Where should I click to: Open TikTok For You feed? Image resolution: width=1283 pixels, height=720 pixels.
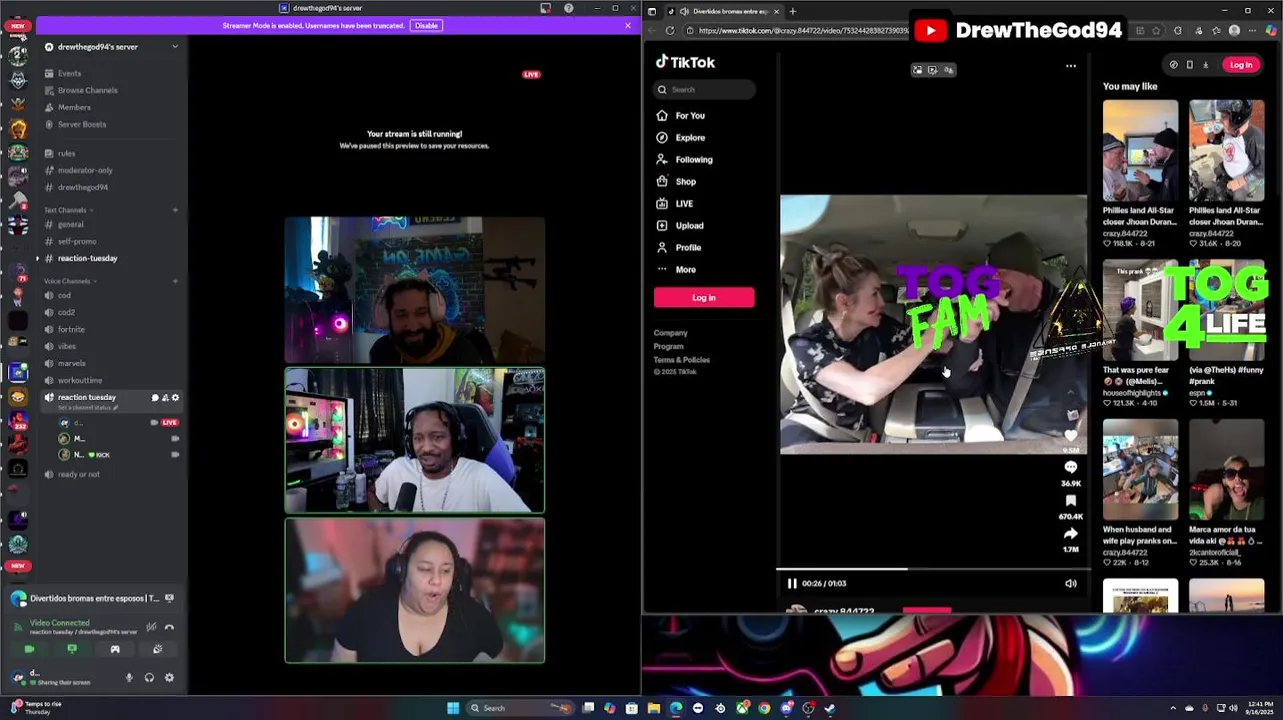689,115
